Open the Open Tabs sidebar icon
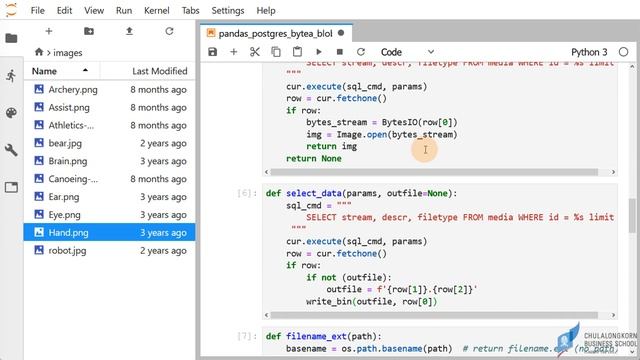The width and height of the screenshot is (640, 360). [x=11, y=187]
